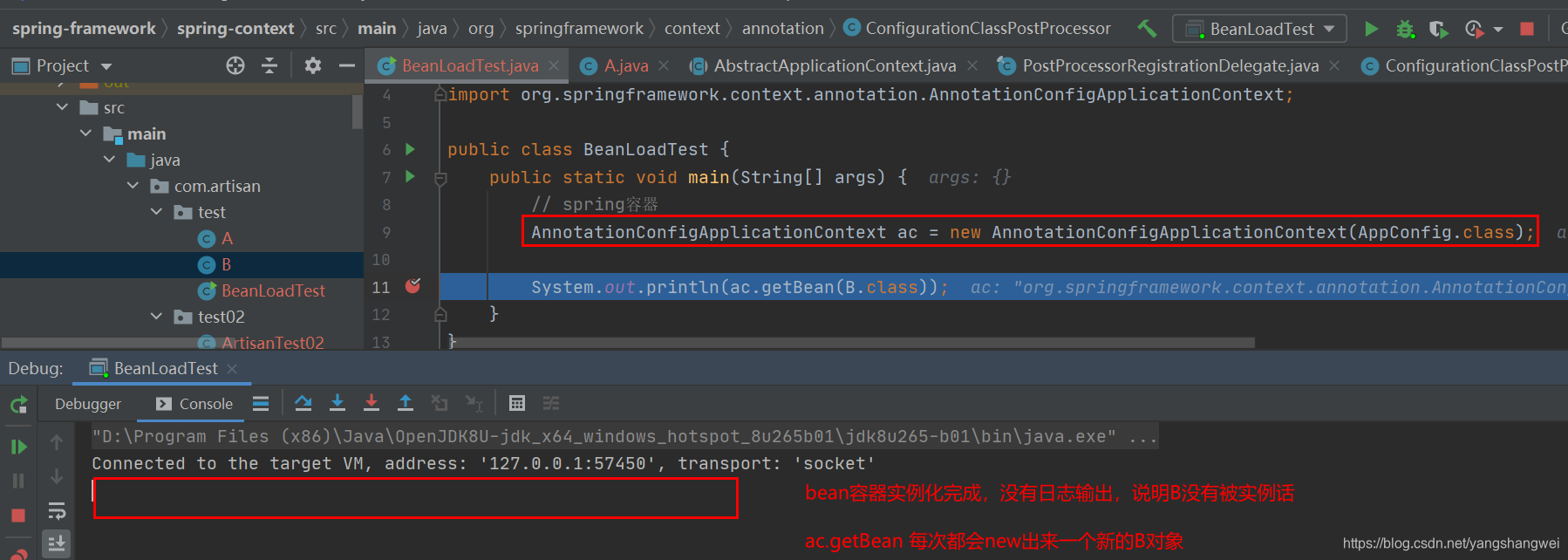Close the A.java tab
This screenshot has width=1568, height=560.
point(664,65)
